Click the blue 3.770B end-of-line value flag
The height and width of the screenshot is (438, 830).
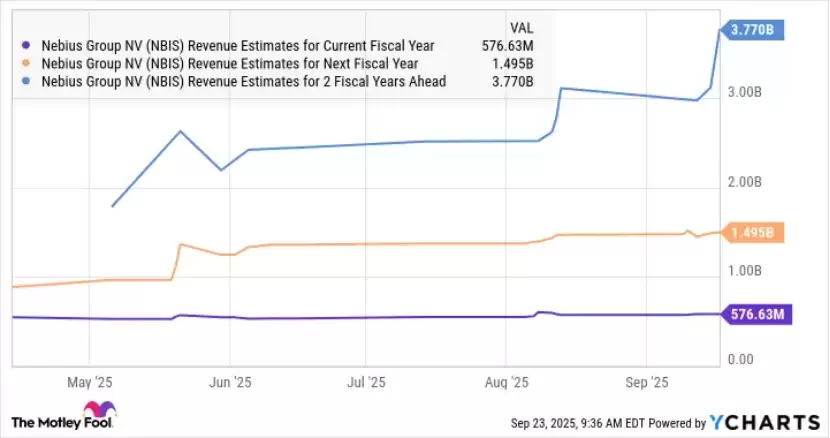click(x=753, y=30)
